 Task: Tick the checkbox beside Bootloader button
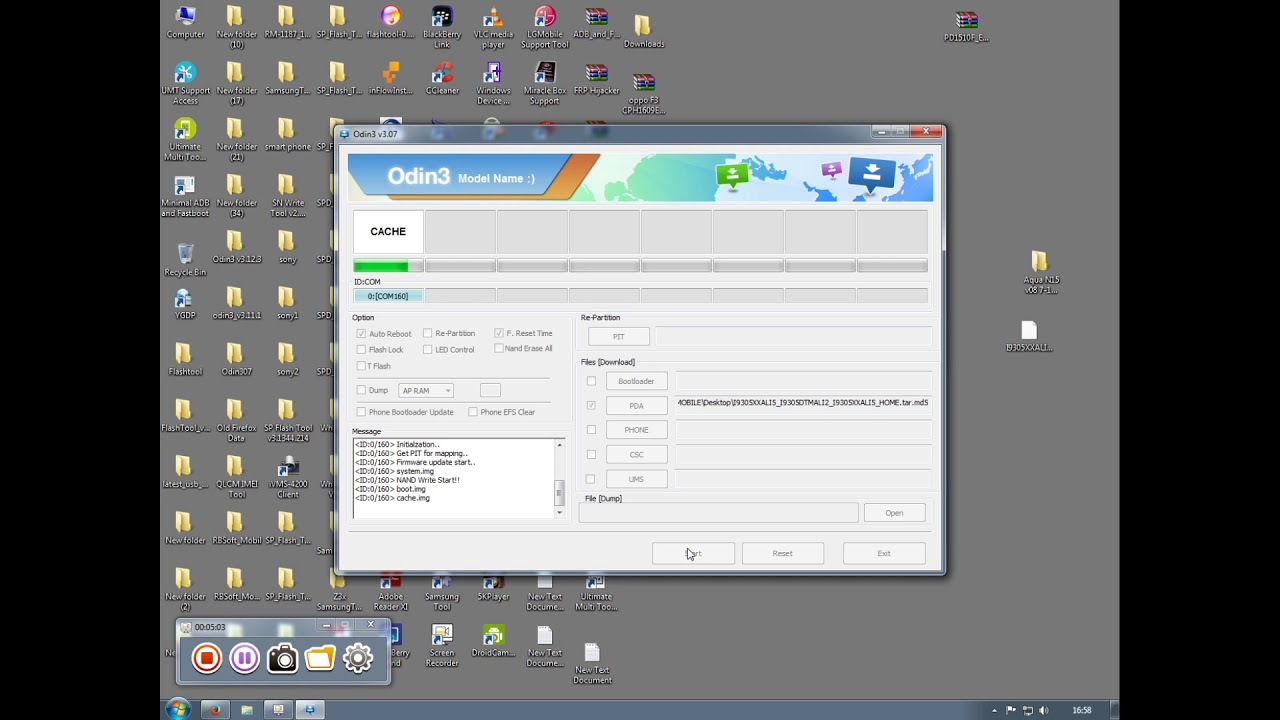(591, 381)
